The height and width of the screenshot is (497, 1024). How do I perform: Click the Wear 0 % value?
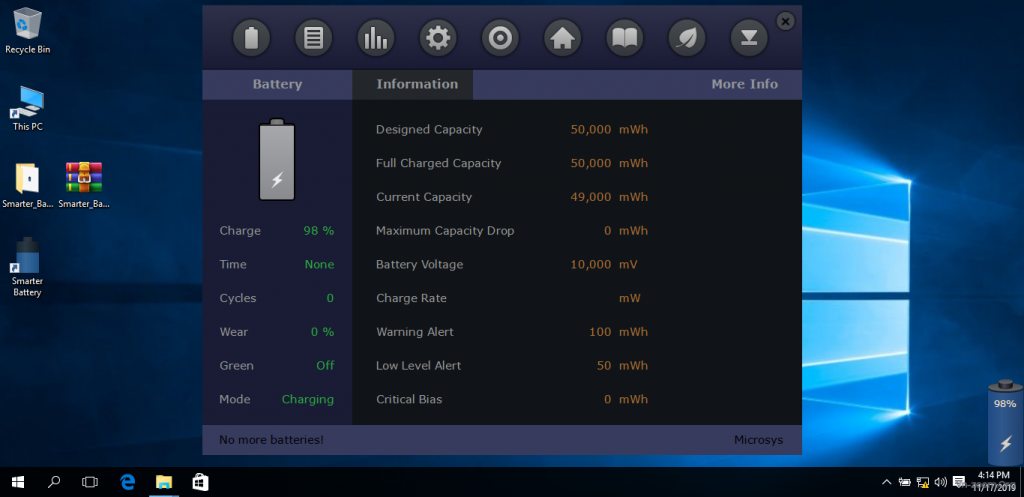click(x=323, y=332)
